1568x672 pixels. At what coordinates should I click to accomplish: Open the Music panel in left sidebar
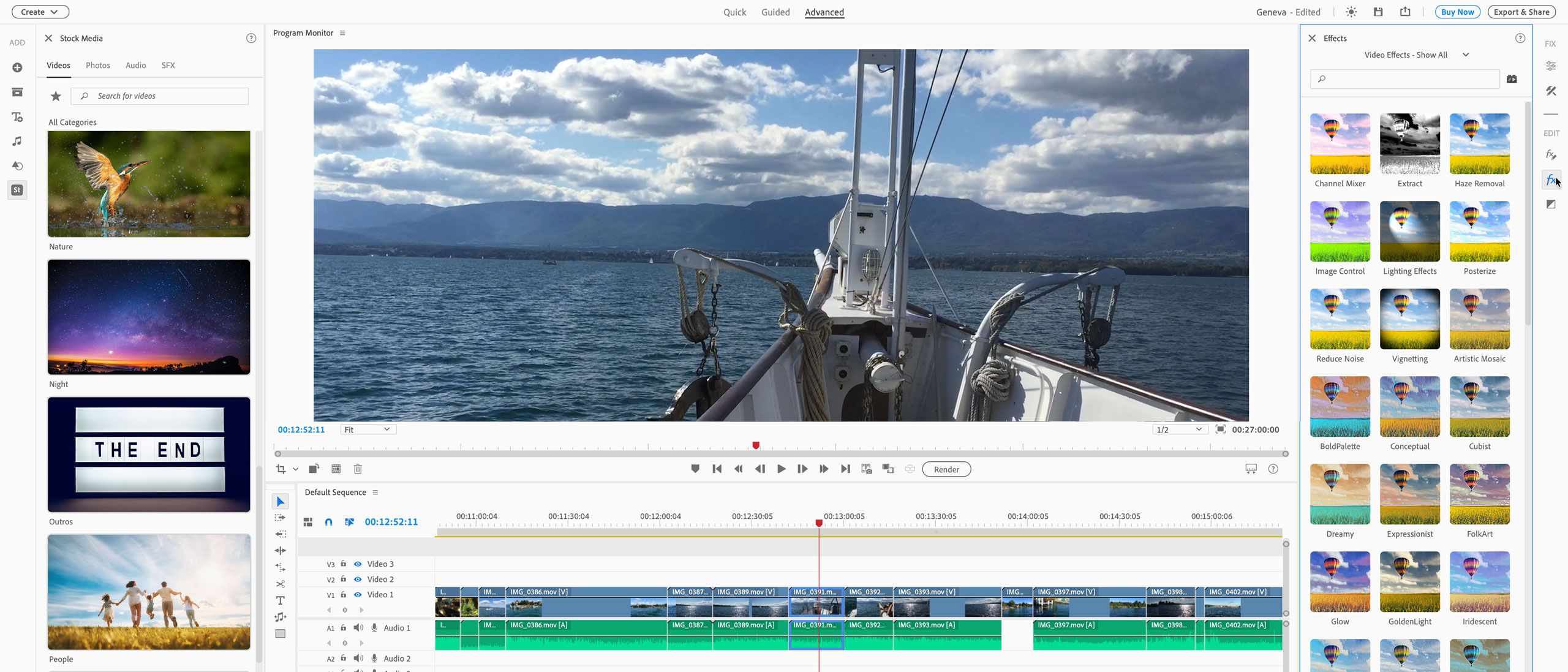tap(17, 141)
